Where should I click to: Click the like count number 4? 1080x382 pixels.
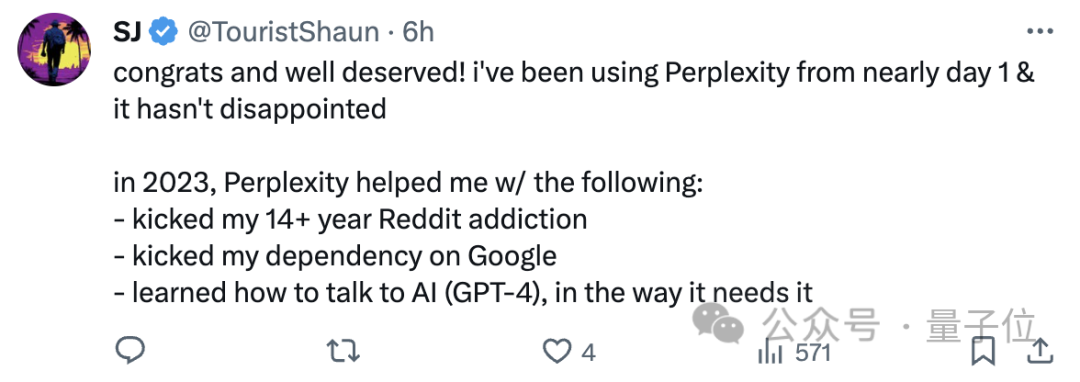click(588, 353)
